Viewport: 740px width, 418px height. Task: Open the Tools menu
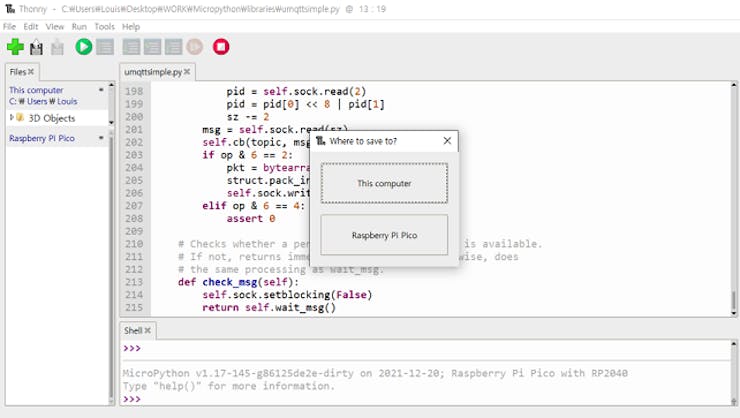[104, 26]
